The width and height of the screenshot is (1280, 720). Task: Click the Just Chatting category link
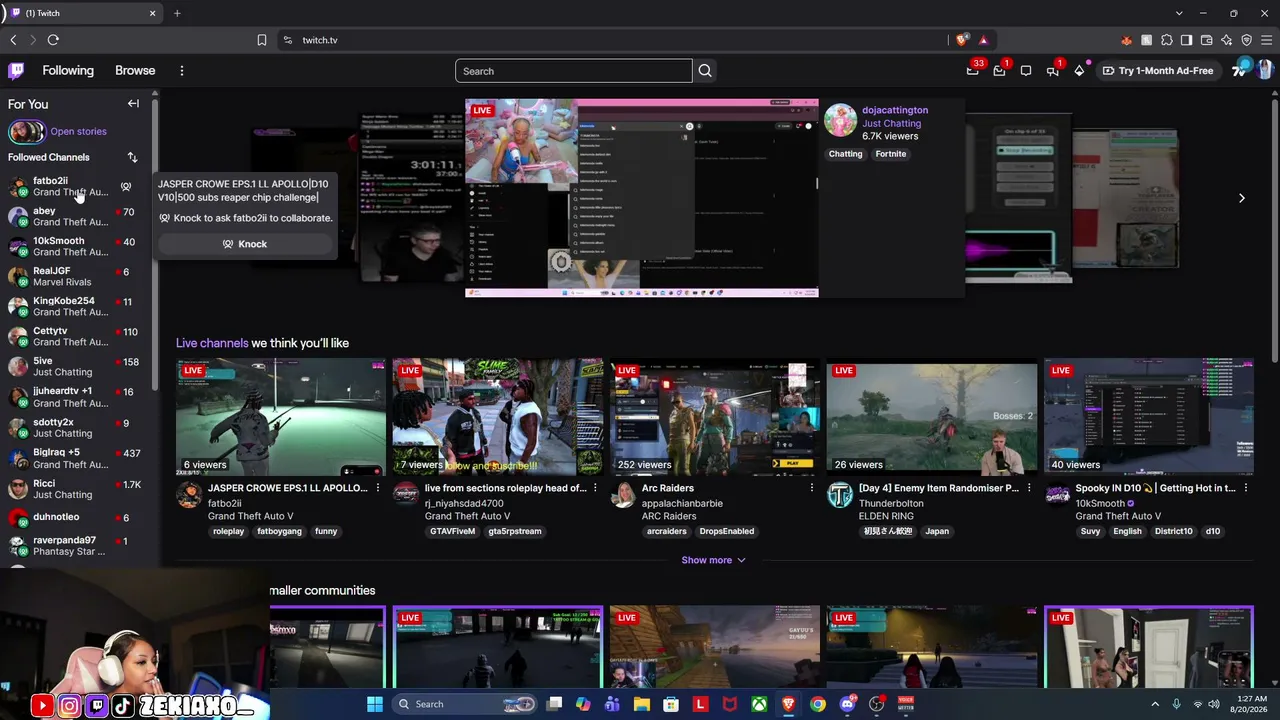891,123
